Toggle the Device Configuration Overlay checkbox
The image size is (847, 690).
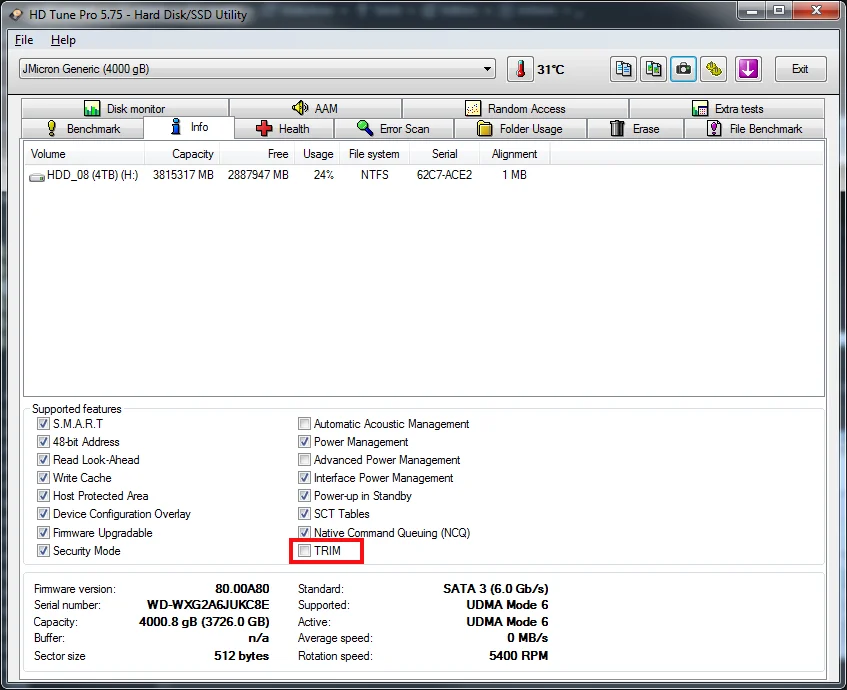point(43,514)
